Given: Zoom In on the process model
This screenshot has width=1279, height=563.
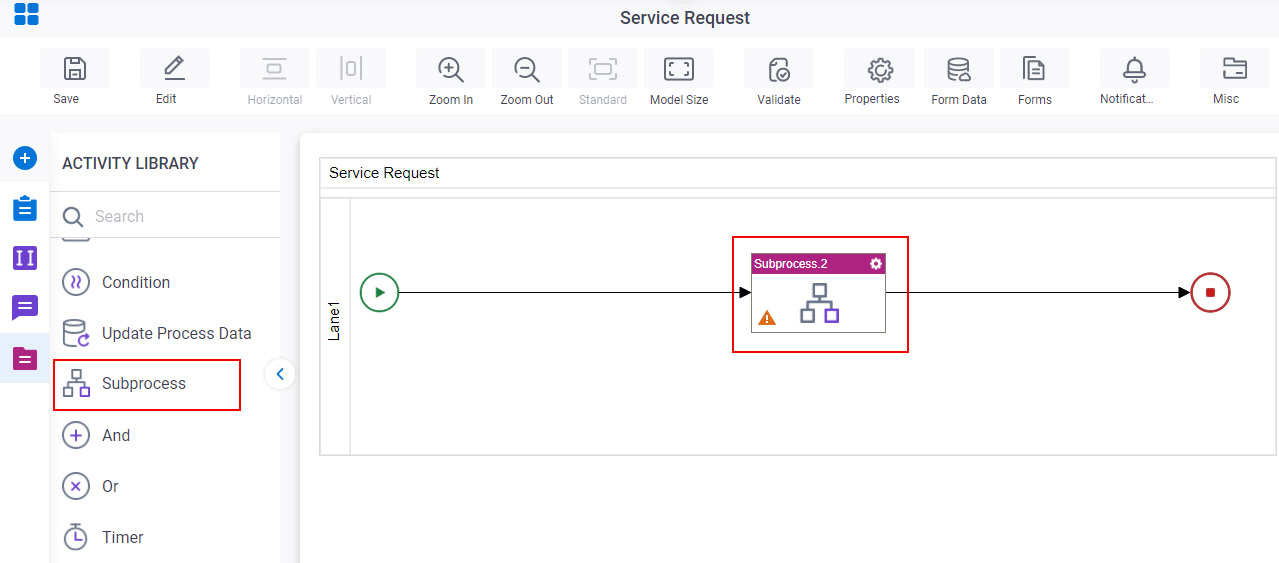Looking at the screenshot, I should (x=451, y=69).
